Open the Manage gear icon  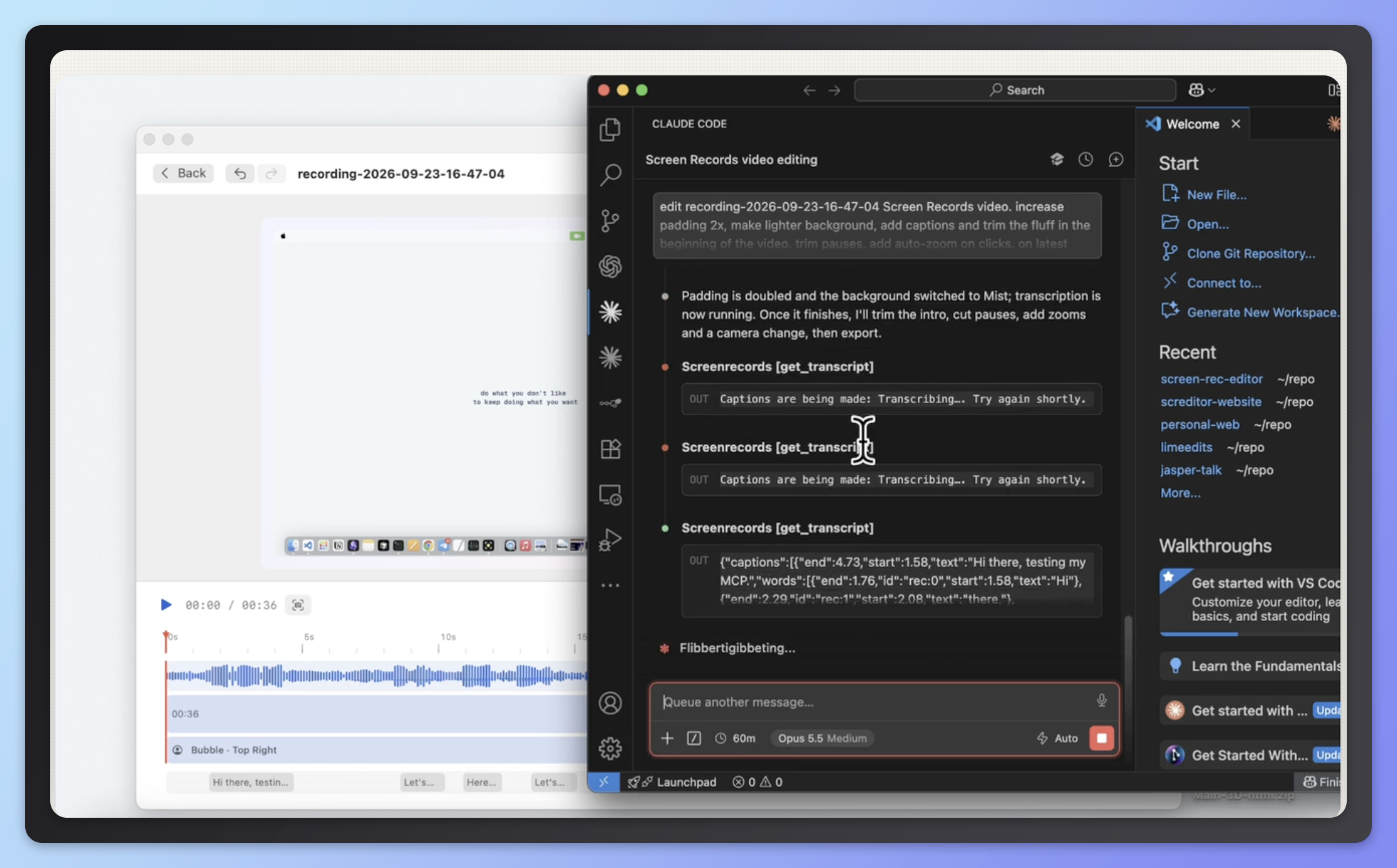(x=610, y=748)
